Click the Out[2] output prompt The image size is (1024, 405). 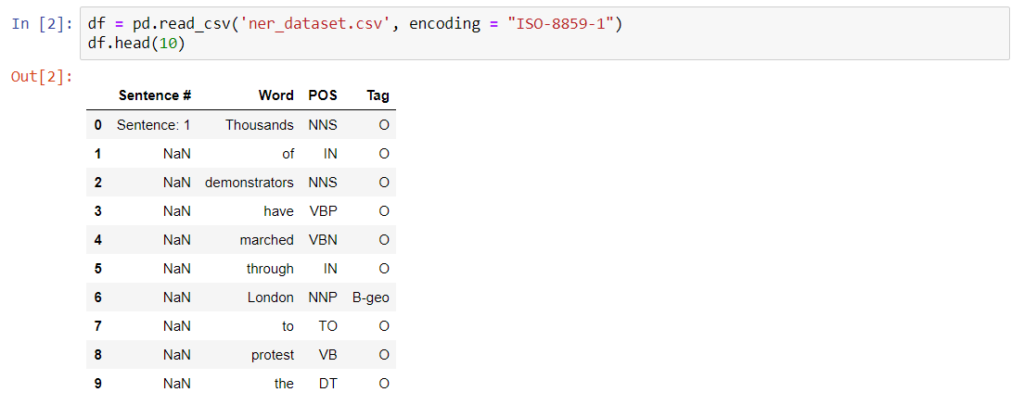click(42, 77)
